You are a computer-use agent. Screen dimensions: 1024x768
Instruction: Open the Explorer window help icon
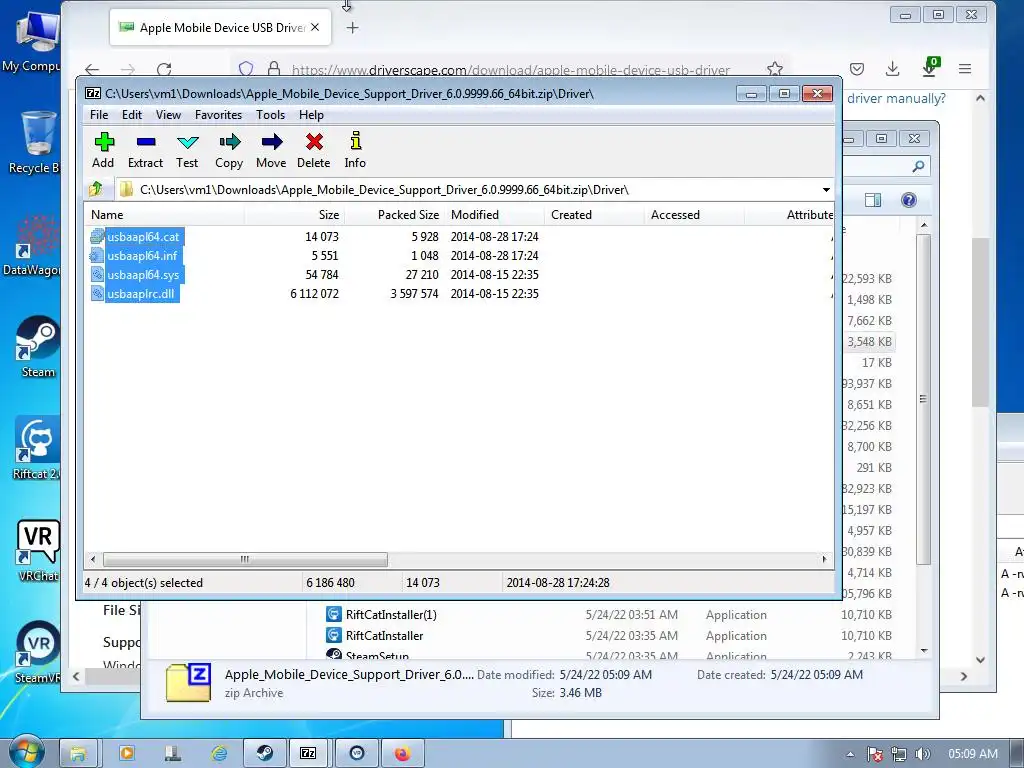(x=908, y=200)
